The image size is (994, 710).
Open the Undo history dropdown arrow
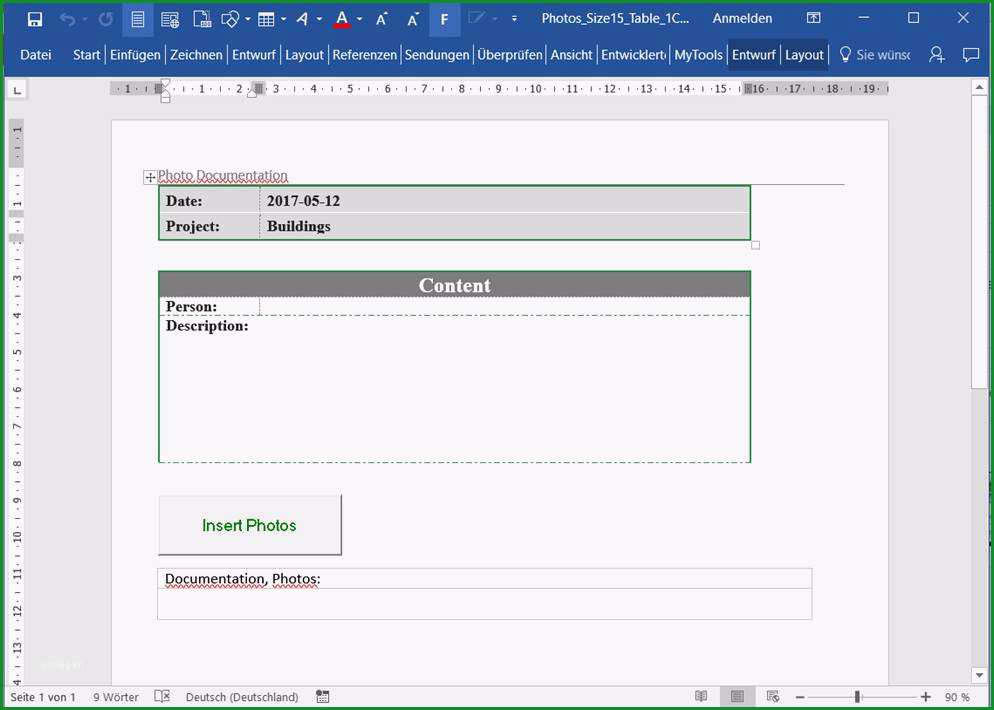click(84, 19)
